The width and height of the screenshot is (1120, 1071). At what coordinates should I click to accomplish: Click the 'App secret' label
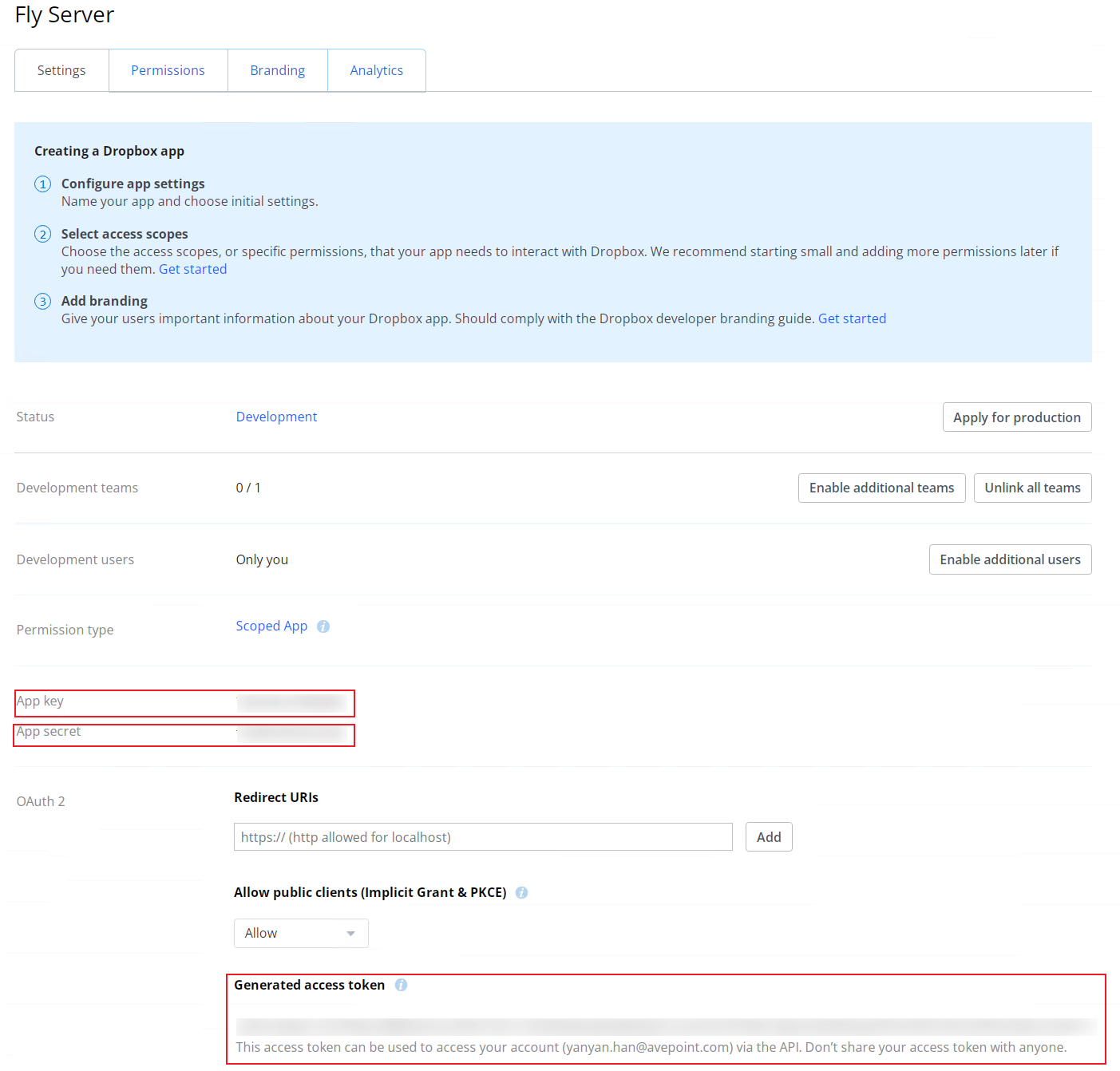click(49, 731)
